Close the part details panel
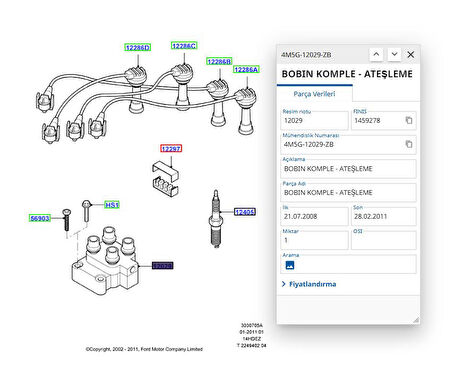Image resolution: width=452 pixels, height=384 pixels. [411, 54]
